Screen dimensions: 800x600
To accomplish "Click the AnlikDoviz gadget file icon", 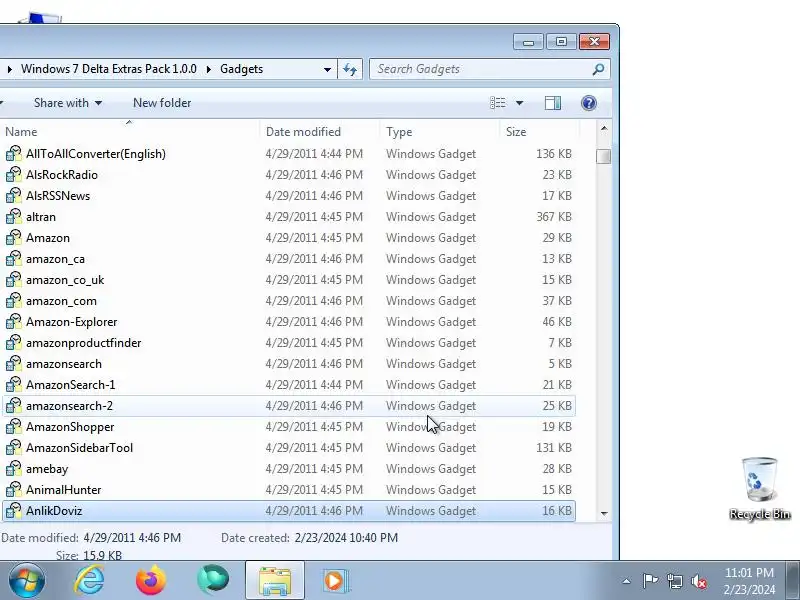I will (14, 510).
